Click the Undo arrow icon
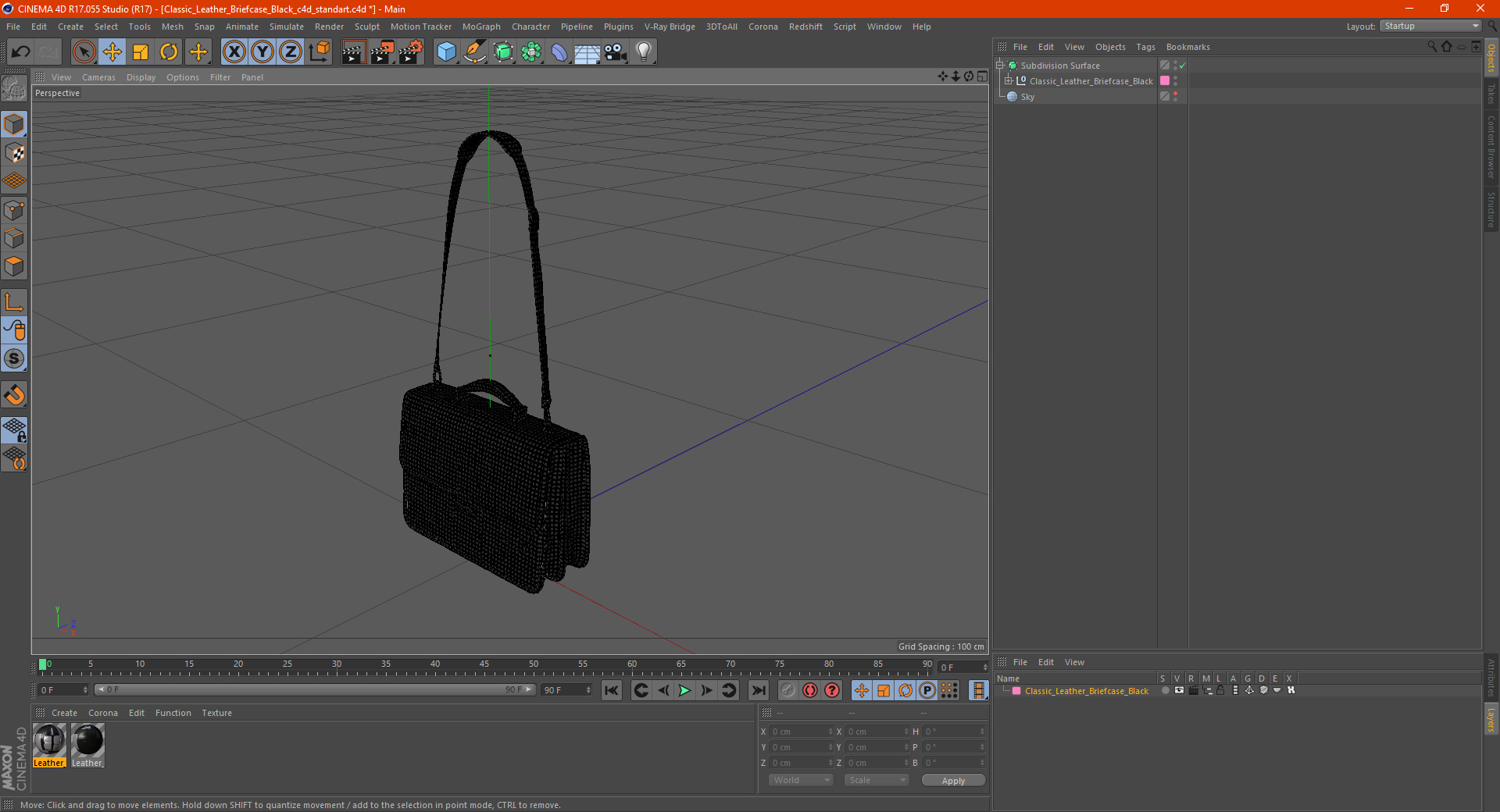Screen dimensions: 1500x812 [x=21, y=52]
